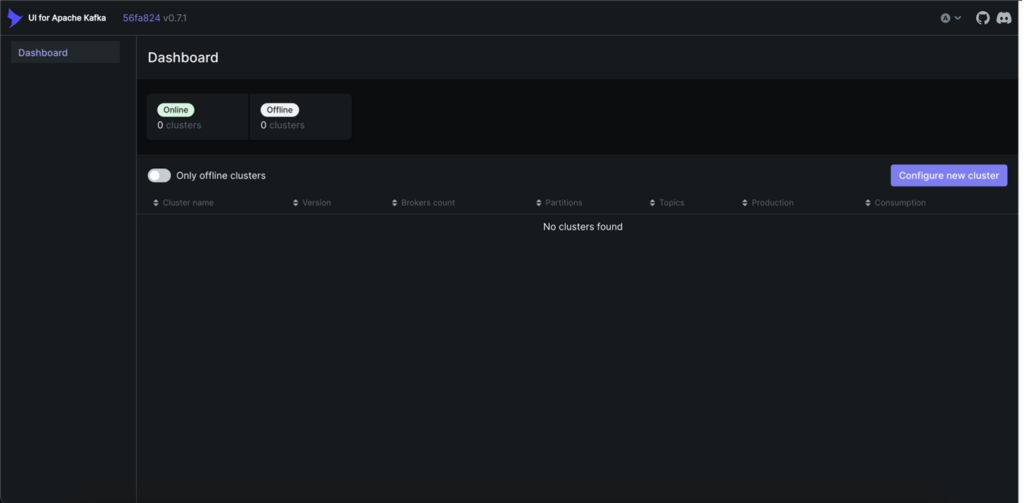Select Dashboard in the sidebar

click(43, 53)
